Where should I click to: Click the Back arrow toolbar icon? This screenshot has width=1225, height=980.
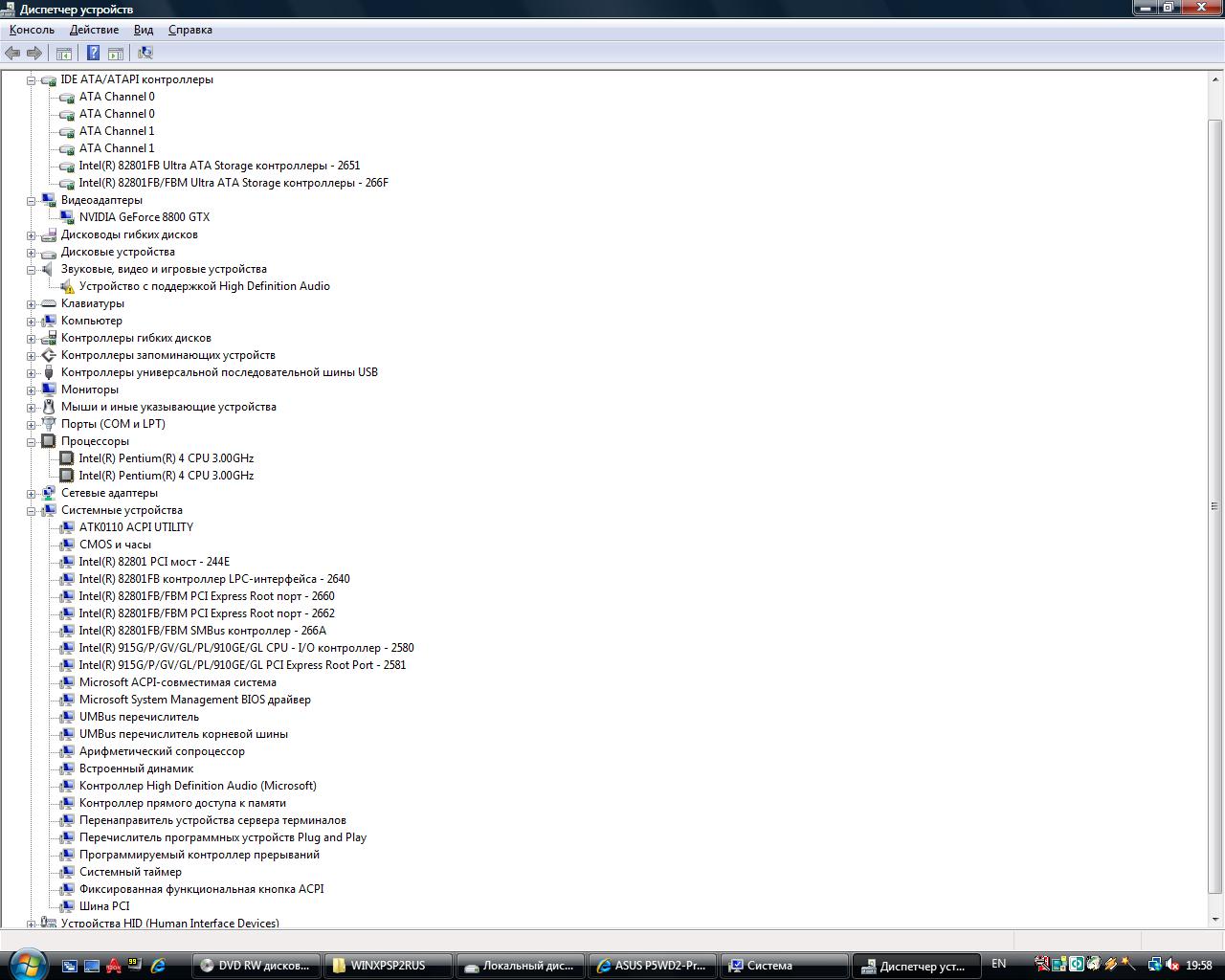[x=12, y=54]
